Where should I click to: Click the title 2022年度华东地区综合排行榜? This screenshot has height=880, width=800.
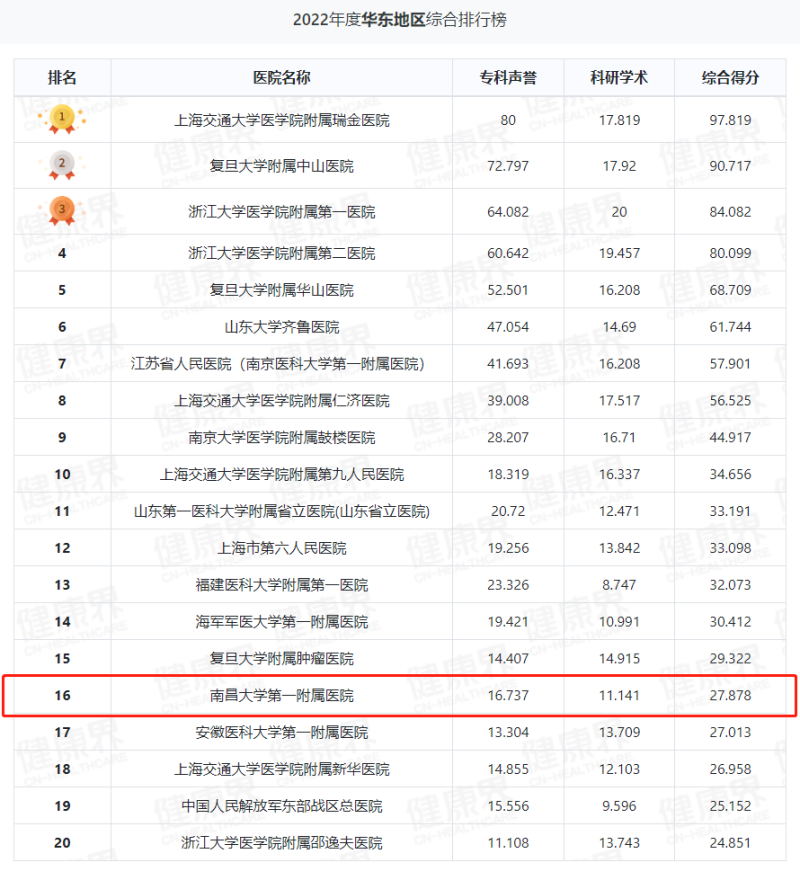point(400,20)
